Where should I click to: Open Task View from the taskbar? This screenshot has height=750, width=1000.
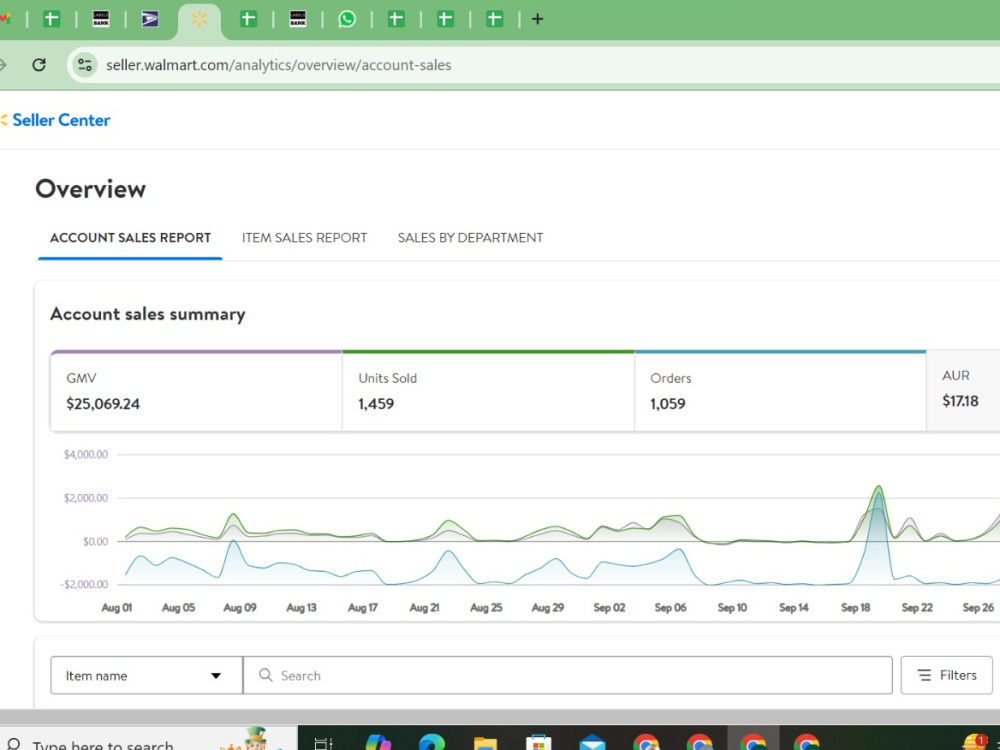point(324,743)
